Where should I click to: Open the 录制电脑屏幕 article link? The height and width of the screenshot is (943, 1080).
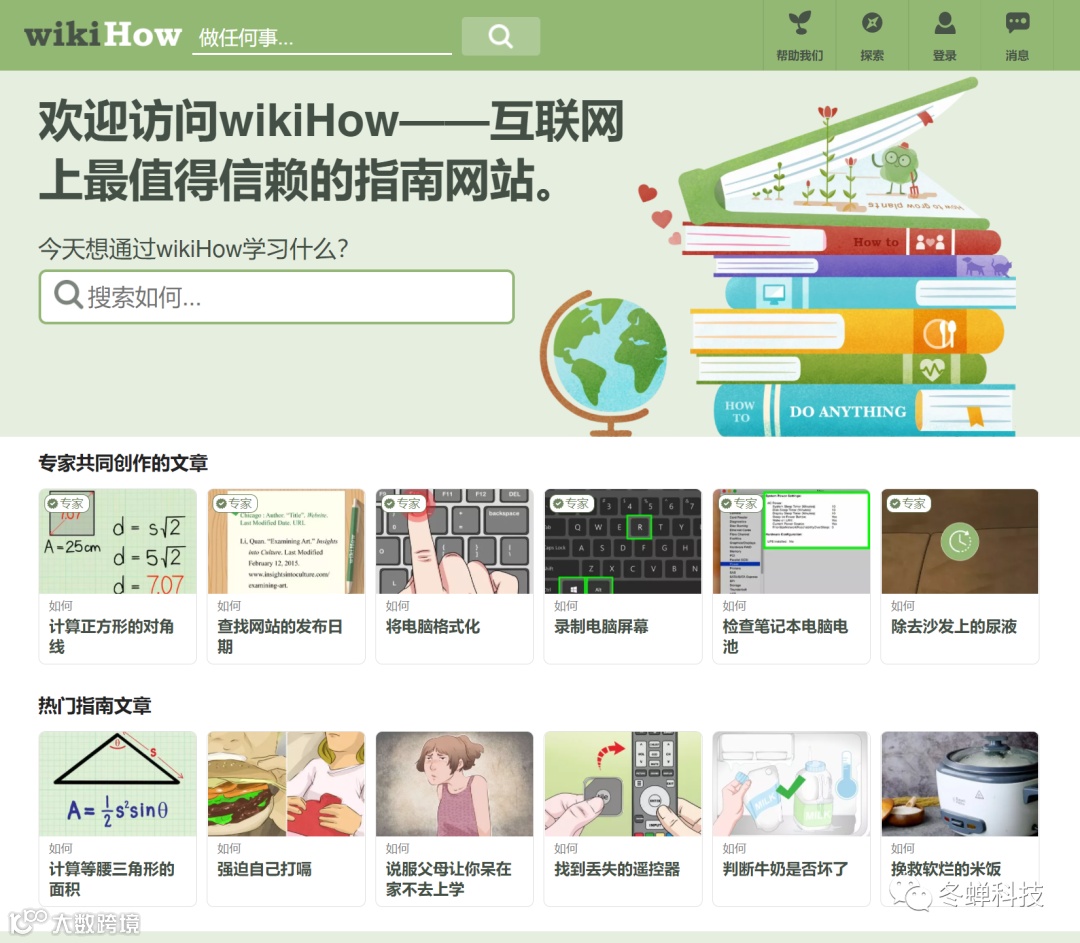click(601, 626)
